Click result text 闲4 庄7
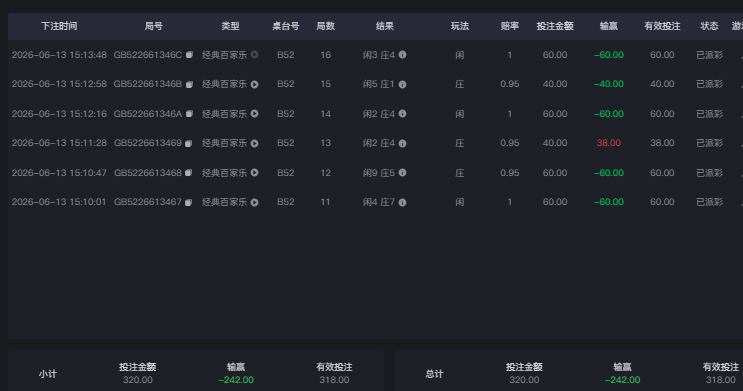The width and height of the screenshot is (743, 391). click(379, 202)
